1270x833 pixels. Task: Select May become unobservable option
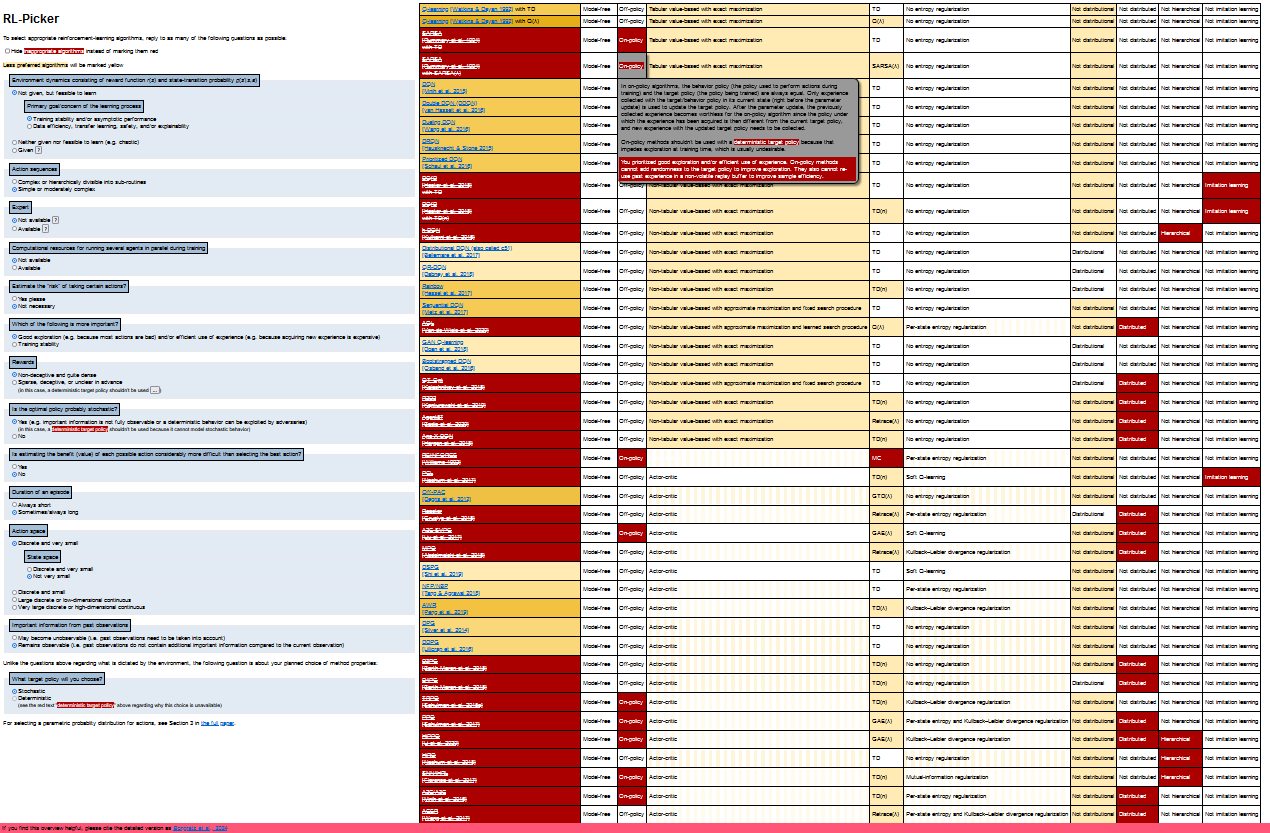click(14, 636)
